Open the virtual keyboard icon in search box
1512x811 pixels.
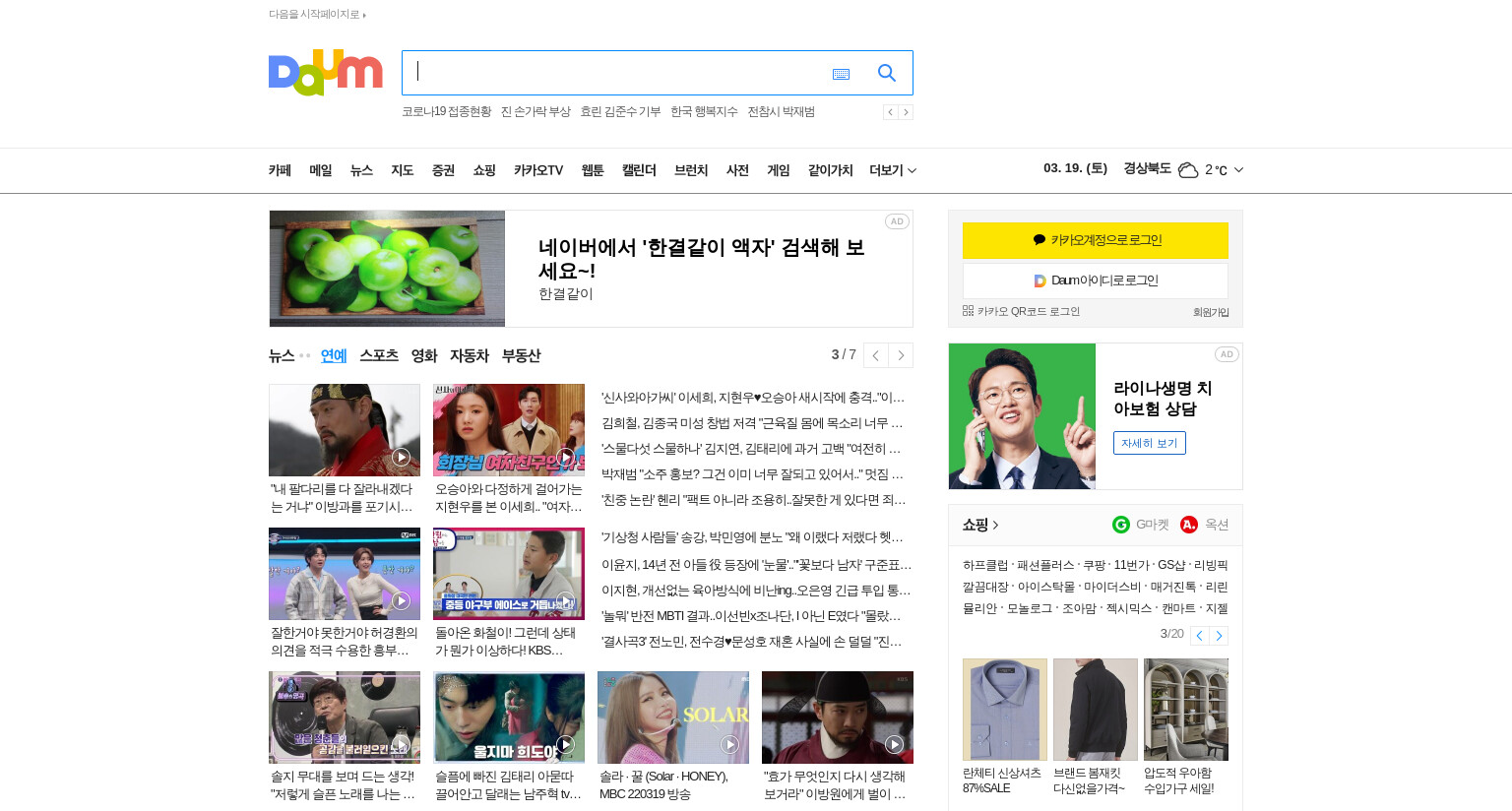coord(841,74)
